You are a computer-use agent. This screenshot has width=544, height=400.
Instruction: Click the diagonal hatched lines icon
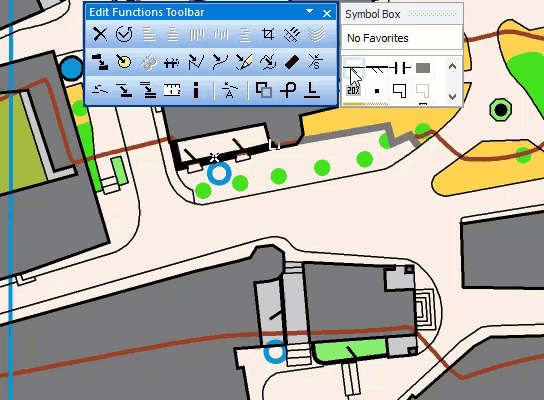coord(292,34)
